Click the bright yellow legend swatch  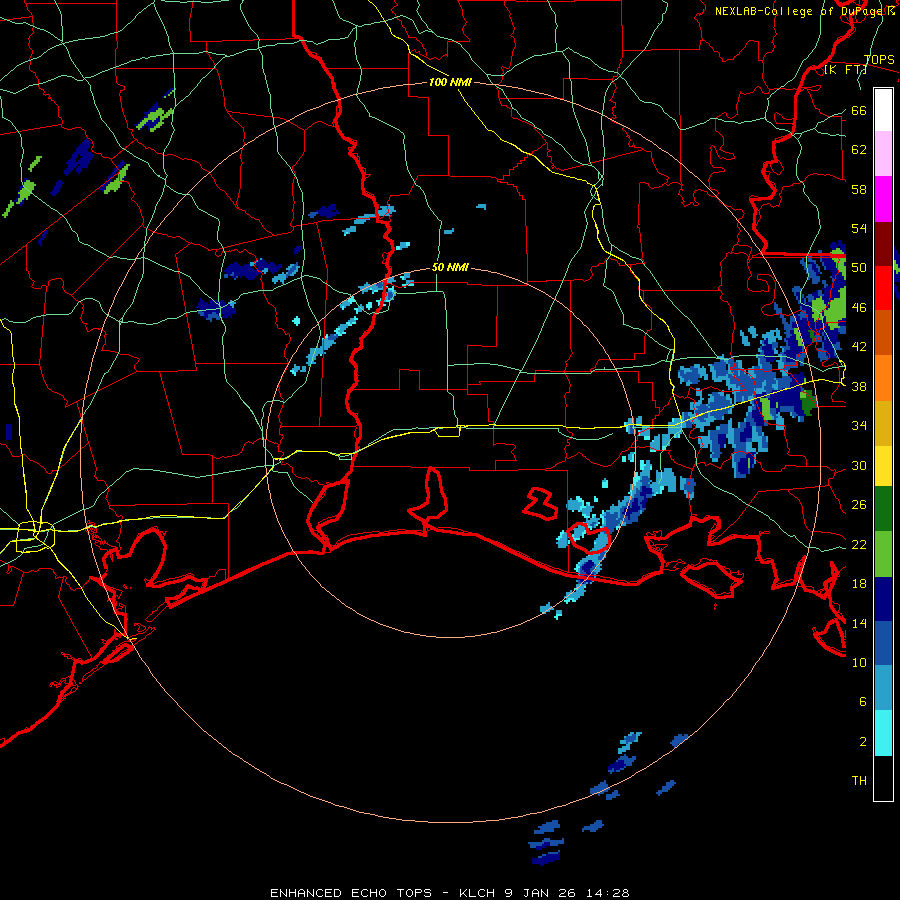coord(883,465)
